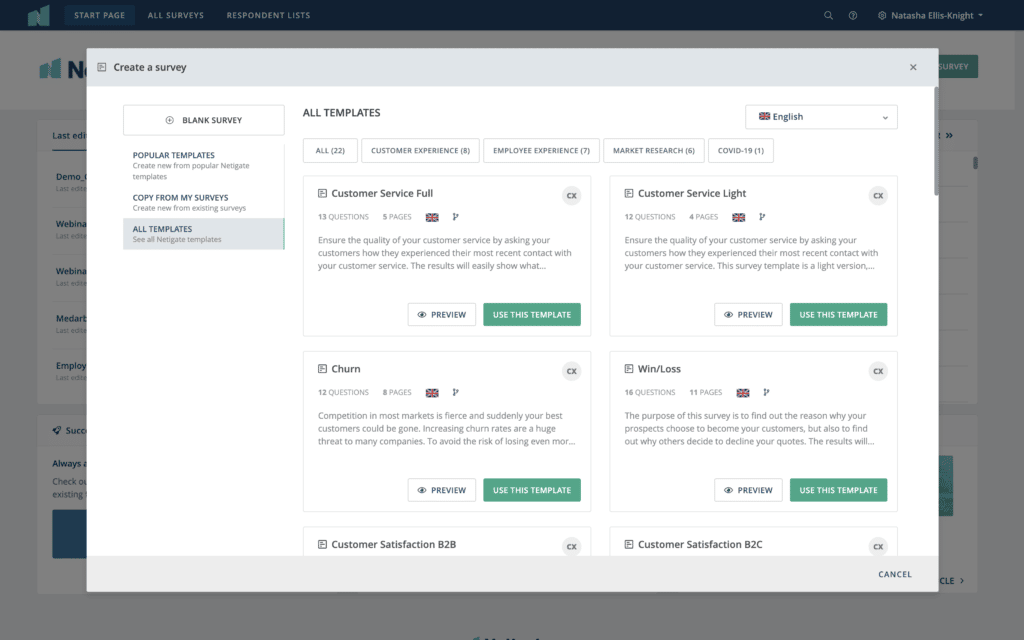Open the English language dropdown

click(821, 117)
